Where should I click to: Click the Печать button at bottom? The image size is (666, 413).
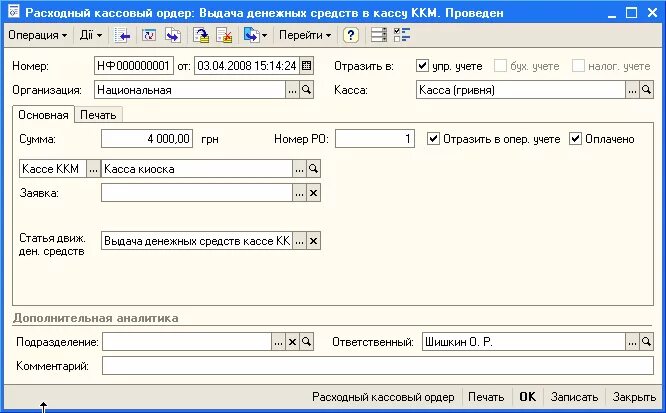pyautogui.click(x=486, y=397)
